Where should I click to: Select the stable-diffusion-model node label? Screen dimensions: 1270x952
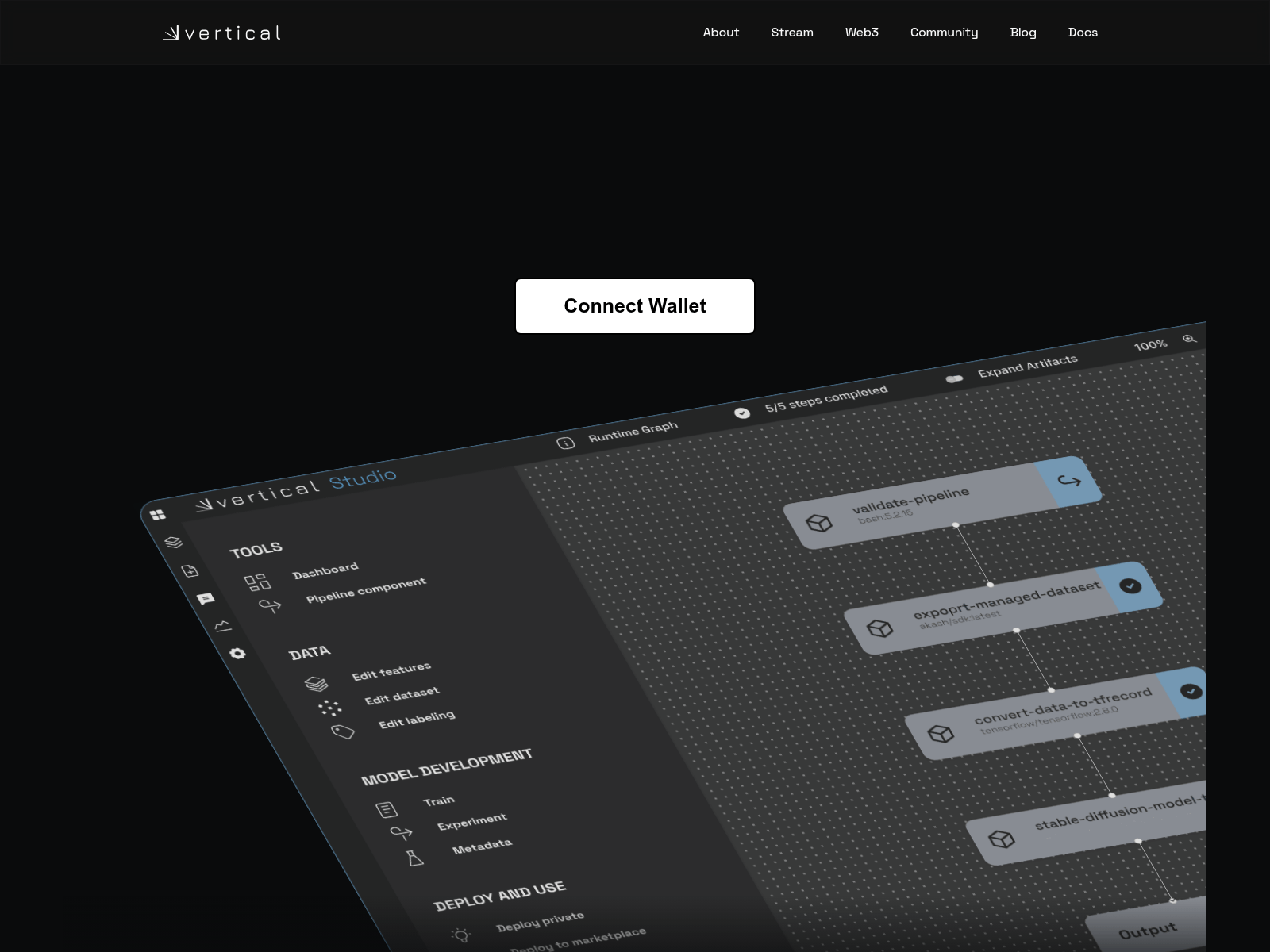[x=1119, y=813]
